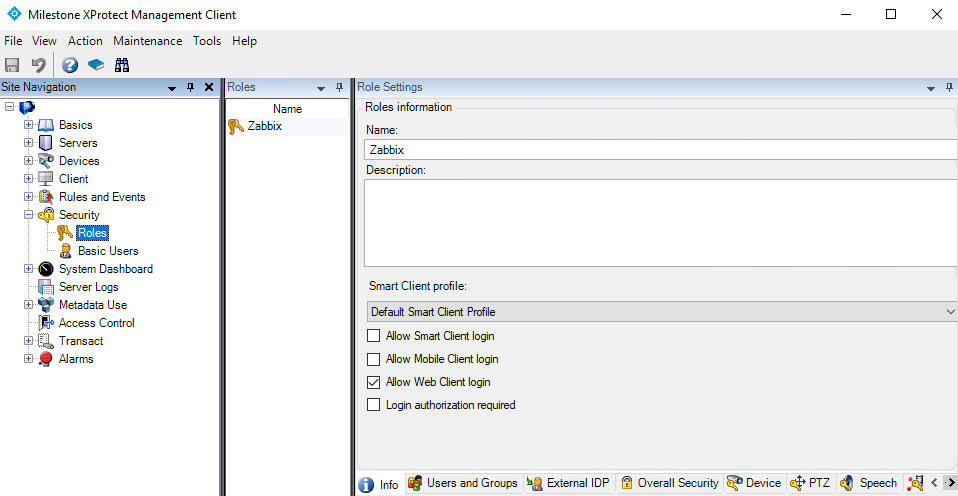
Task: Select the Servers tree icon
Action: pos(46,143)
